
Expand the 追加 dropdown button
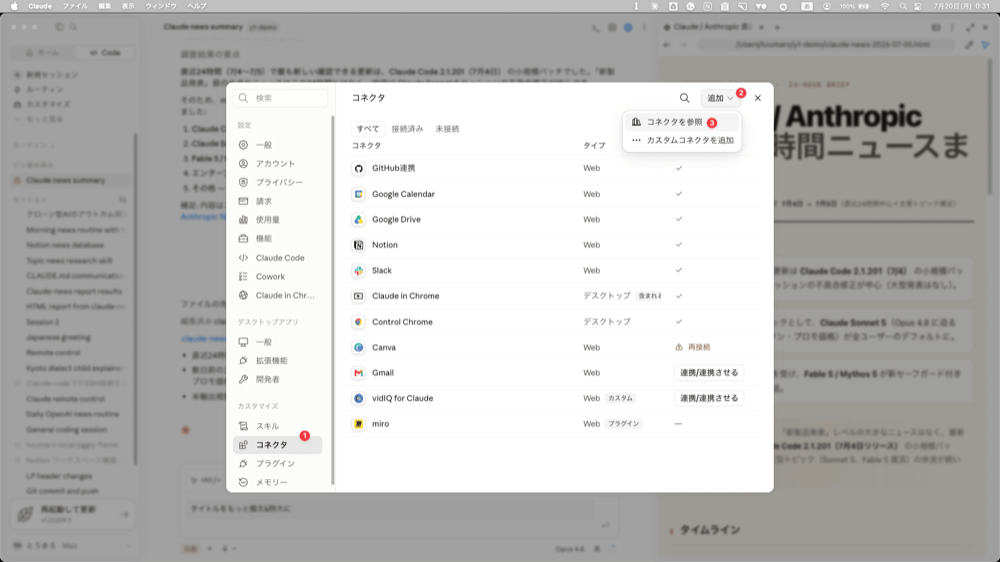720,98
